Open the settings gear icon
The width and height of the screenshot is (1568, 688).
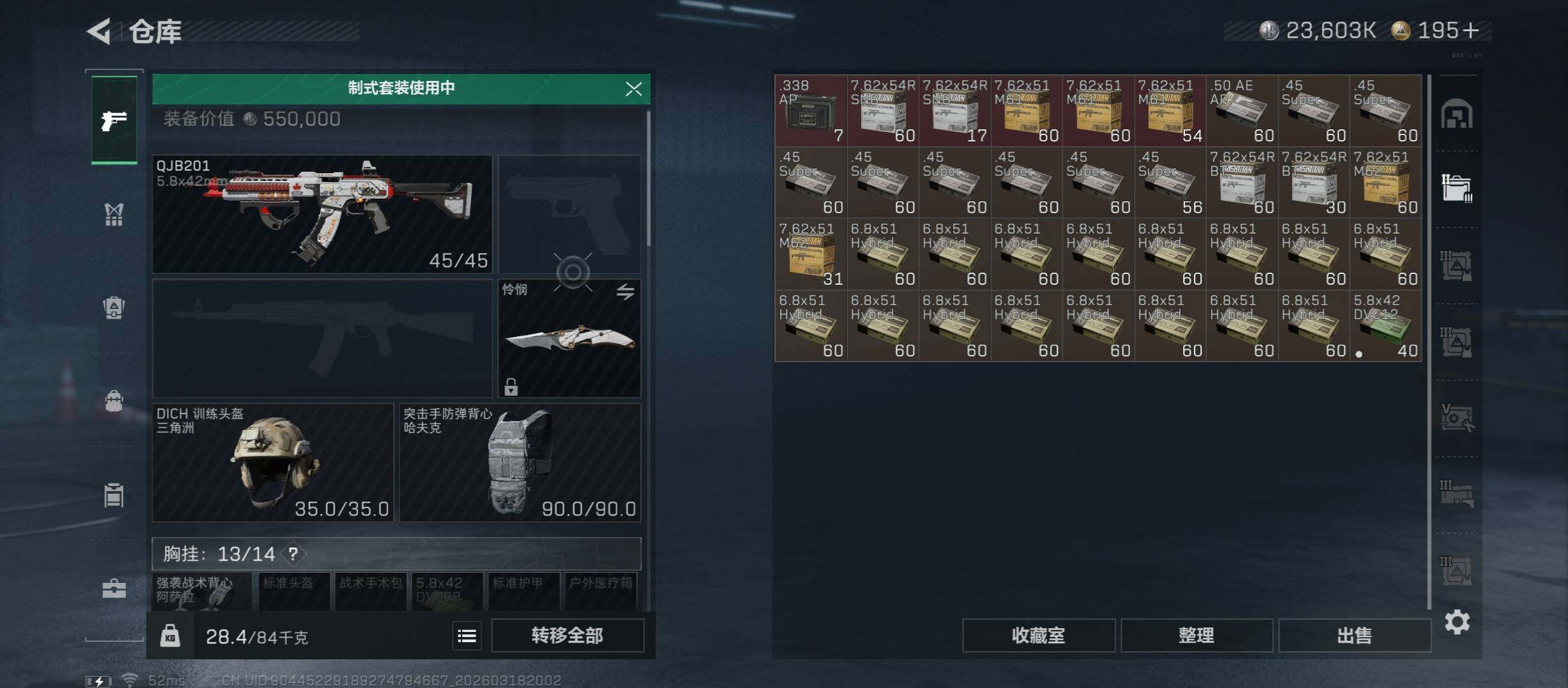click(x=1457, y=622)
